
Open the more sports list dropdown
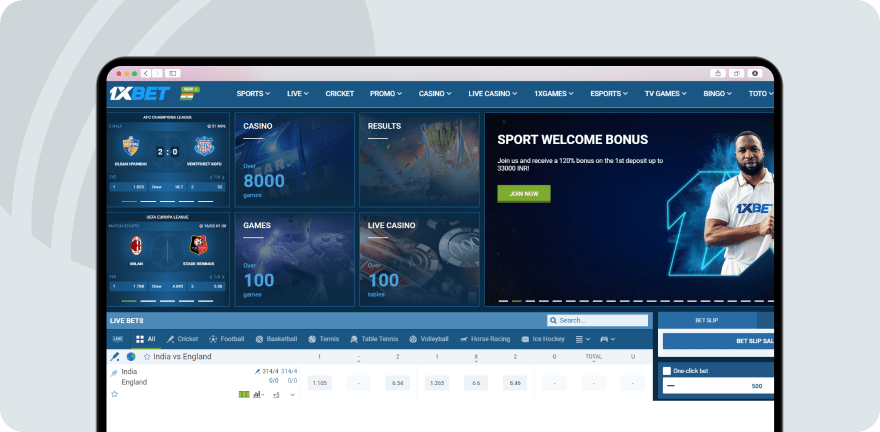(583, 339)
